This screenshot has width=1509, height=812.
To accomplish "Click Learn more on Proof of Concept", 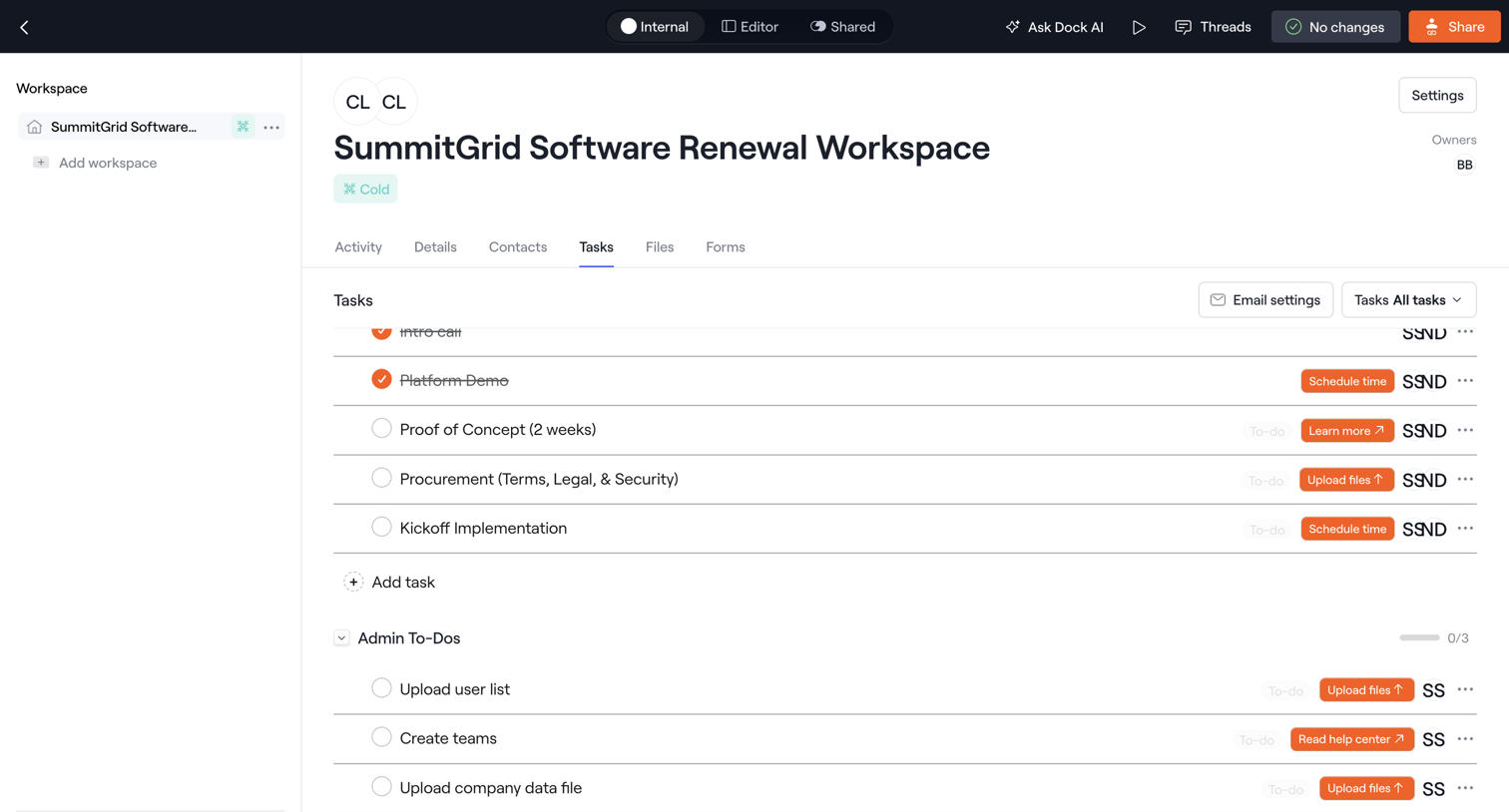I will 1347,430.
